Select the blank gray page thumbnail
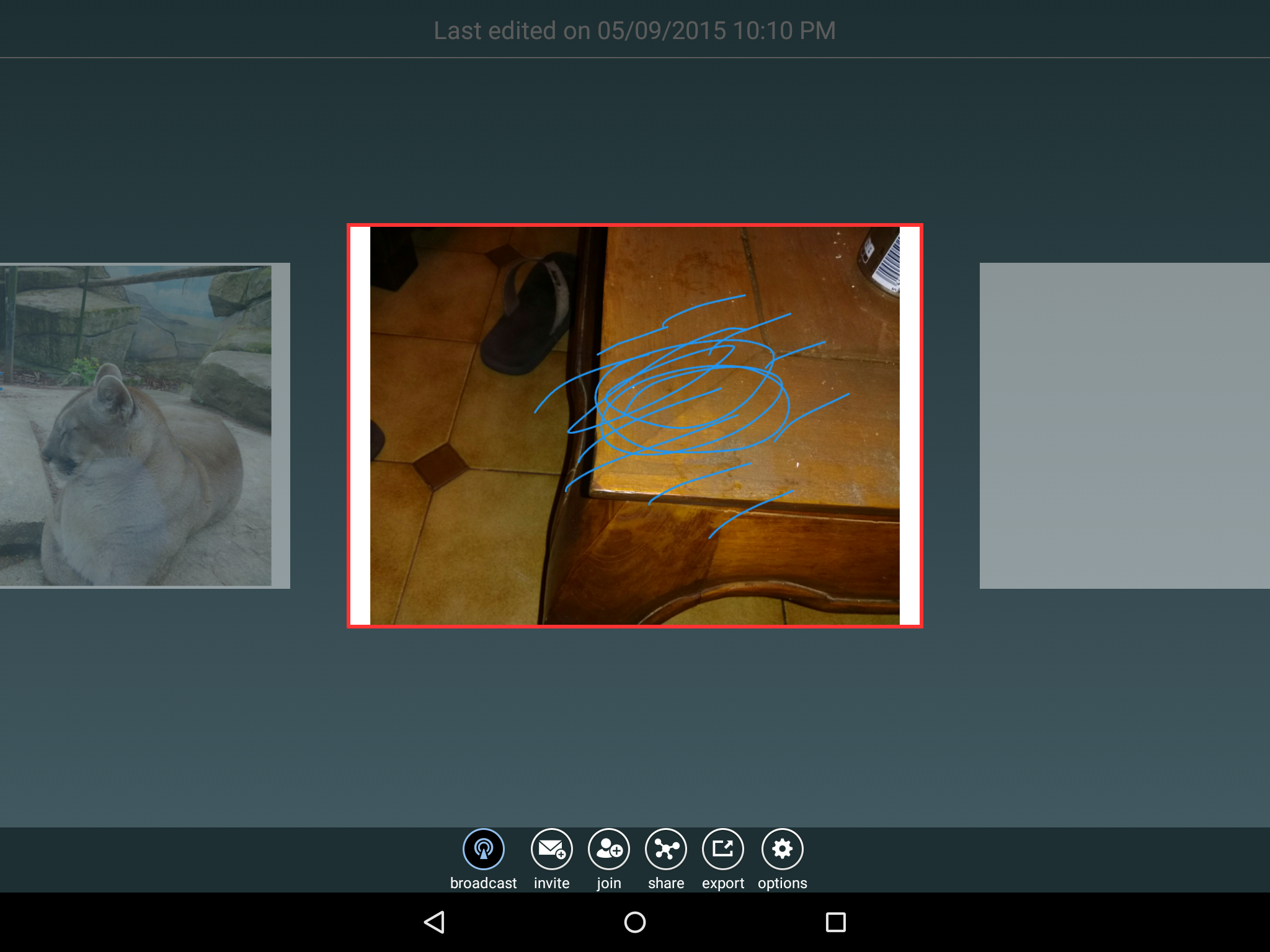This screenshot has height=952, width=1270. point(1125,426)
